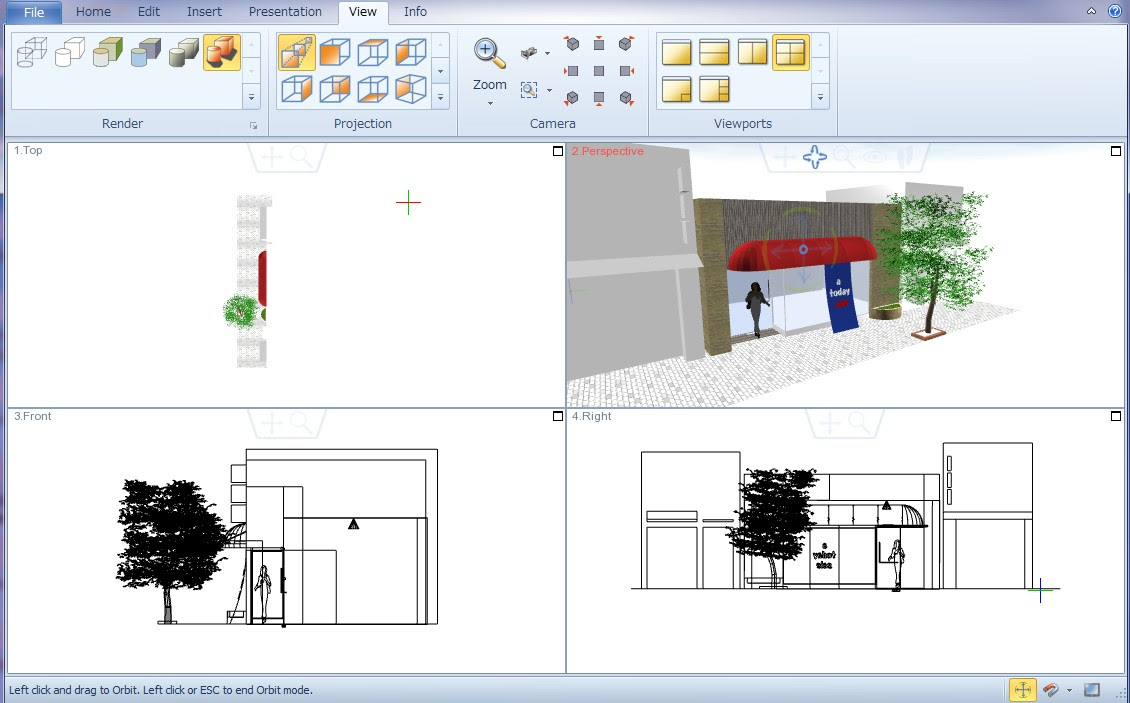Viewport: 1130px width, 703px height.
Task: Select the two vertical viewports layout
Action: [x=752, y=52]
